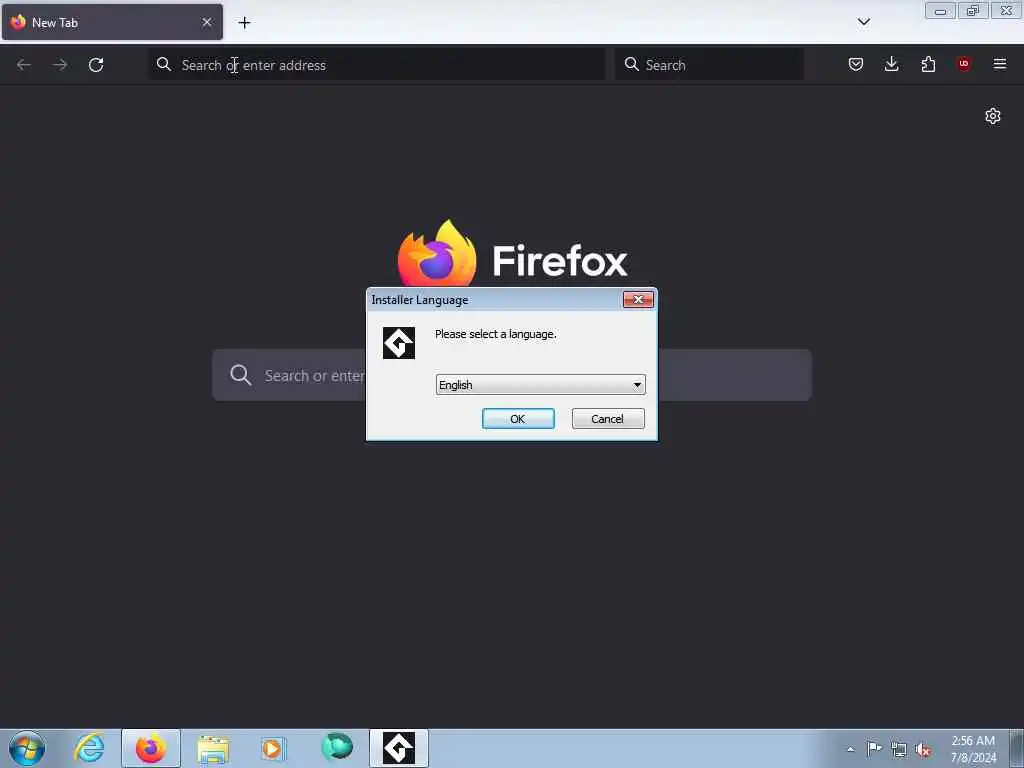Open the Action Center flag icon

tap(874, 748)
